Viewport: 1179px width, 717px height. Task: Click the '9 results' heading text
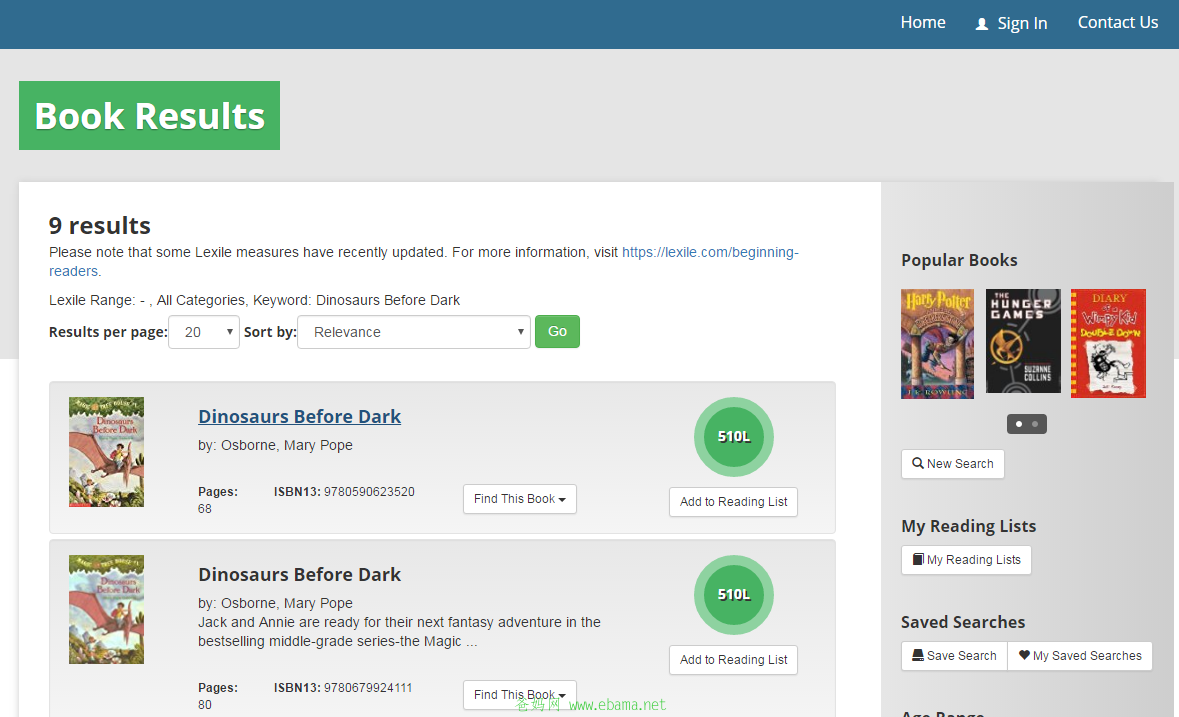(99, 225)
